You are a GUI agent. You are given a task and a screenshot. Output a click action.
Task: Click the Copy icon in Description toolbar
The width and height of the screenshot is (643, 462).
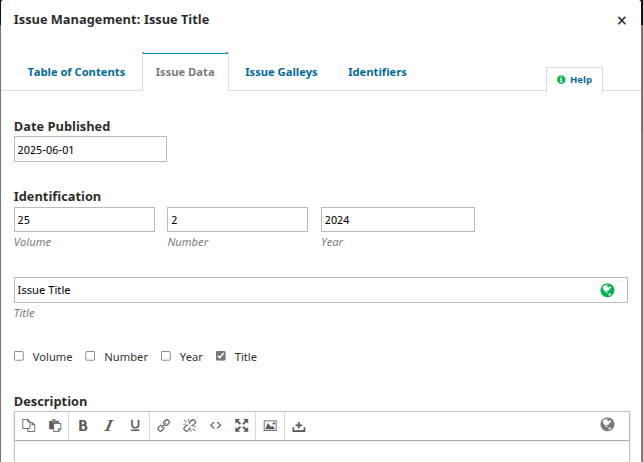(x=29, y=425)
